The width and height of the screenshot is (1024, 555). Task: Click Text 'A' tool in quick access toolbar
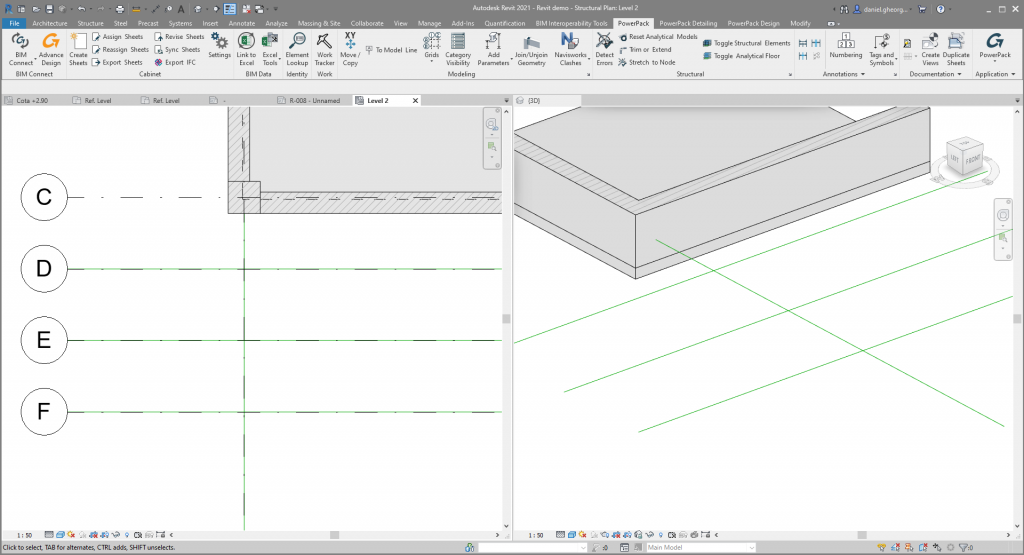[x=181, y=9]
